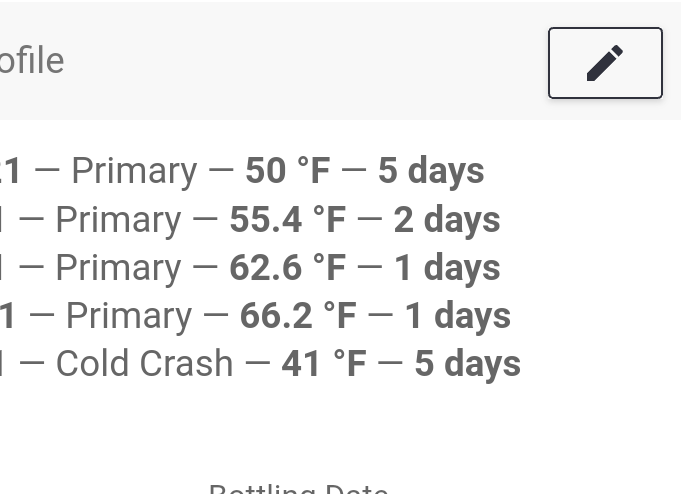Click the 5 days duration of Cold Crash
Screen dimensions: 692x494
468,364
